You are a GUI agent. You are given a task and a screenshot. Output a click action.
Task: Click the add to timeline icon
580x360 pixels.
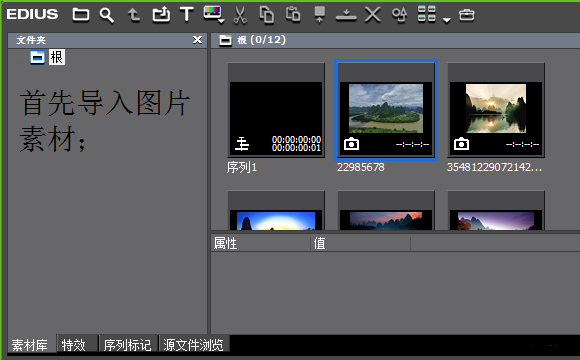pos(346,15)
